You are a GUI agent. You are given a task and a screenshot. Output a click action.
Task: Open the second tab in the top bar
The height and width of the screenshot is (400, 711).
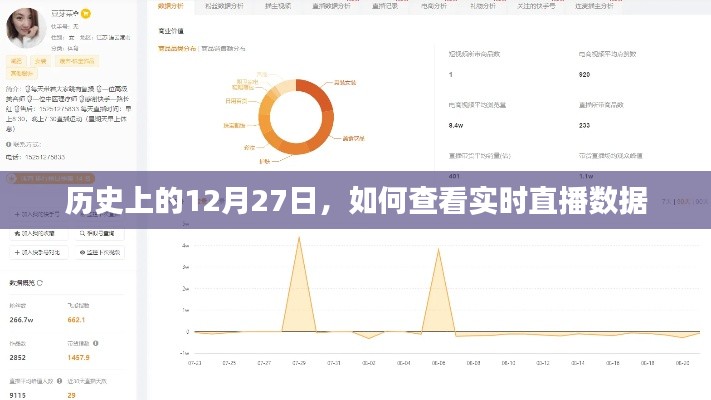224,6
